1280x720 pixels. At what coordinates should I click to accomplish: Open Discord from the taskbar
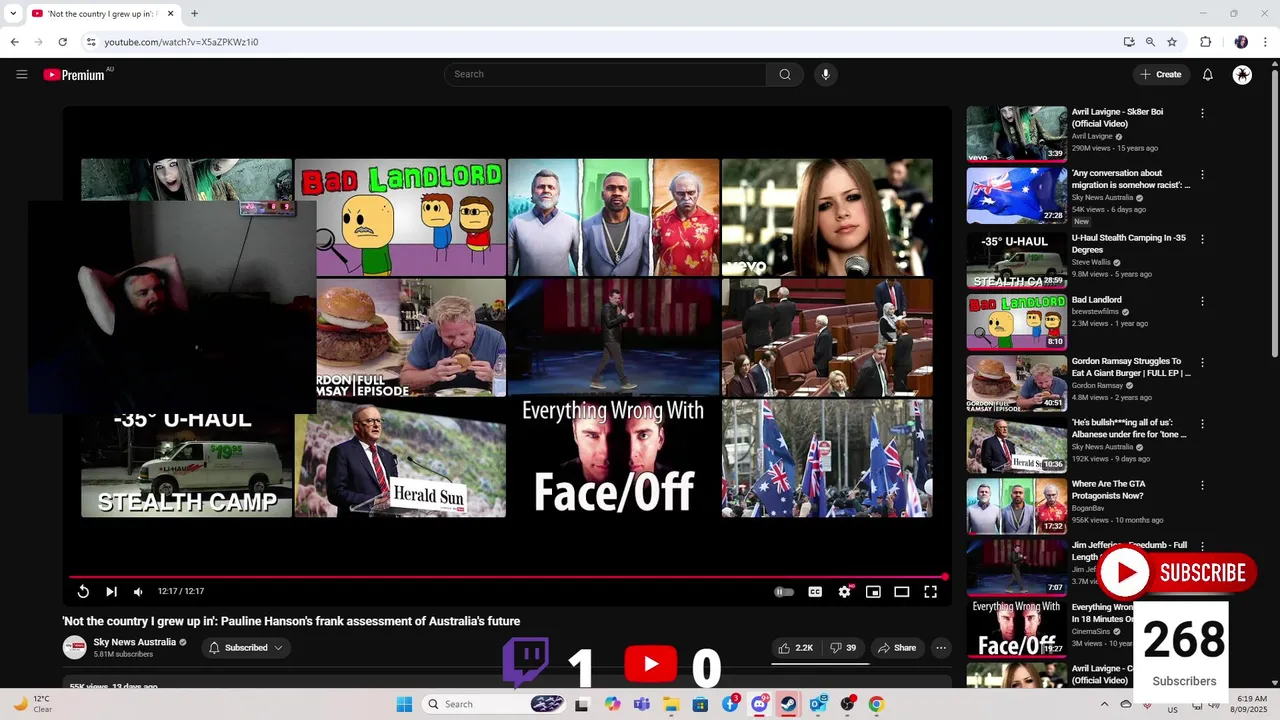tap(759, 704)
